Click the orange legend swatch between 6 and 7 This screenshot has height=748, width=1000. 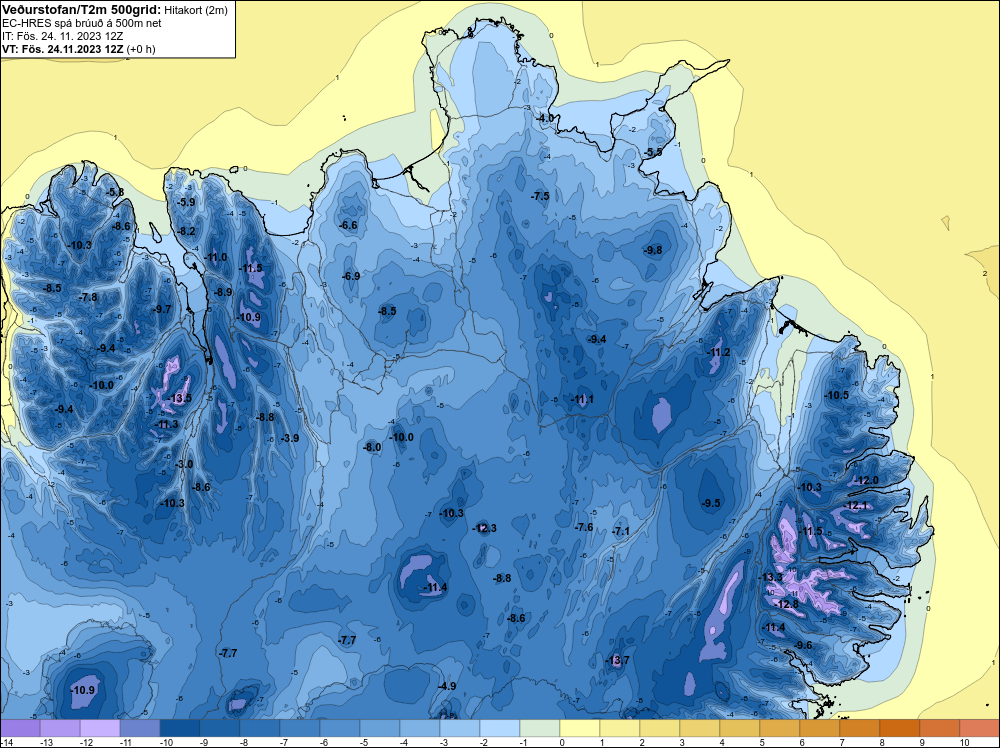(x=820, y=728)
